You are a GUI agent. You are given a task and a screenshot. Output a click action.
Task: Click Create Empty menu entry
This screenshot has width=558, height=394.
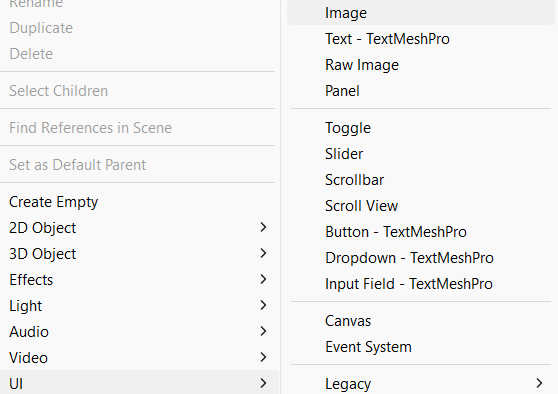[139, 202]
